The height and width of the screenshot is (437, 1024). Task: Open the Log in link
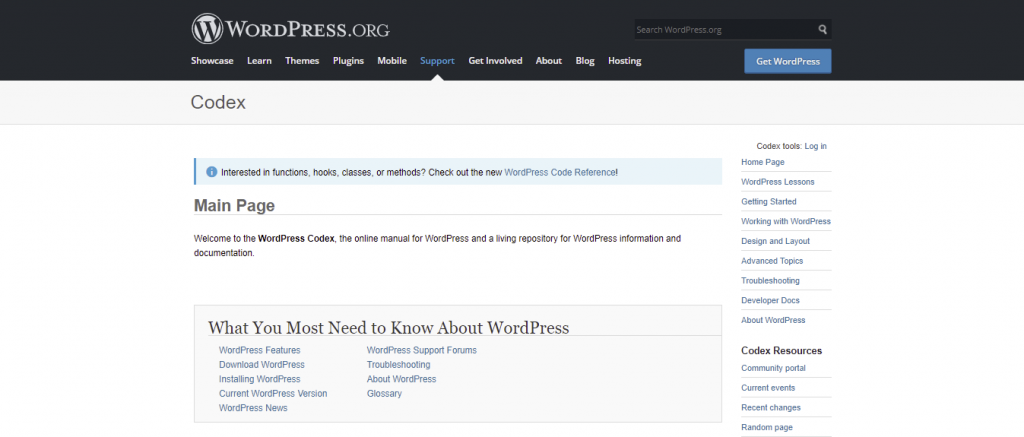pos(816,146)
